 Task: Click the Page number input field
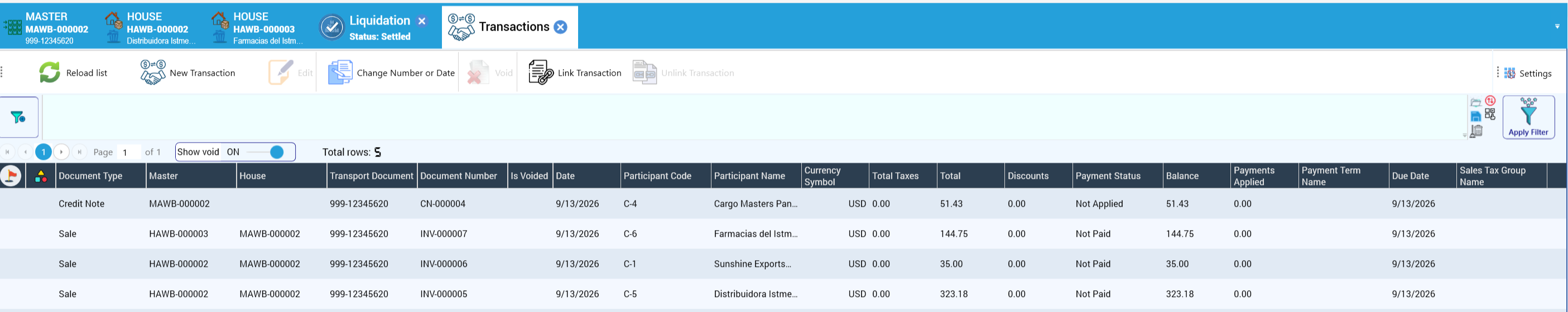[128, 152]
